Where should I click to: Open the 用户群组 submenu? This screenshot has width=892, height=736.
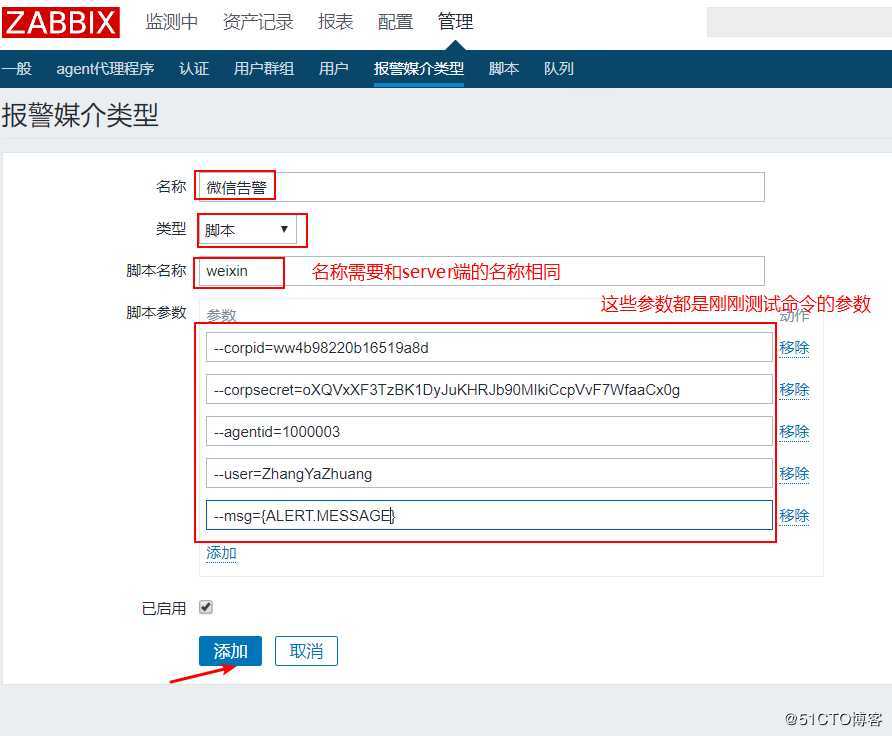tap(263, 69)
